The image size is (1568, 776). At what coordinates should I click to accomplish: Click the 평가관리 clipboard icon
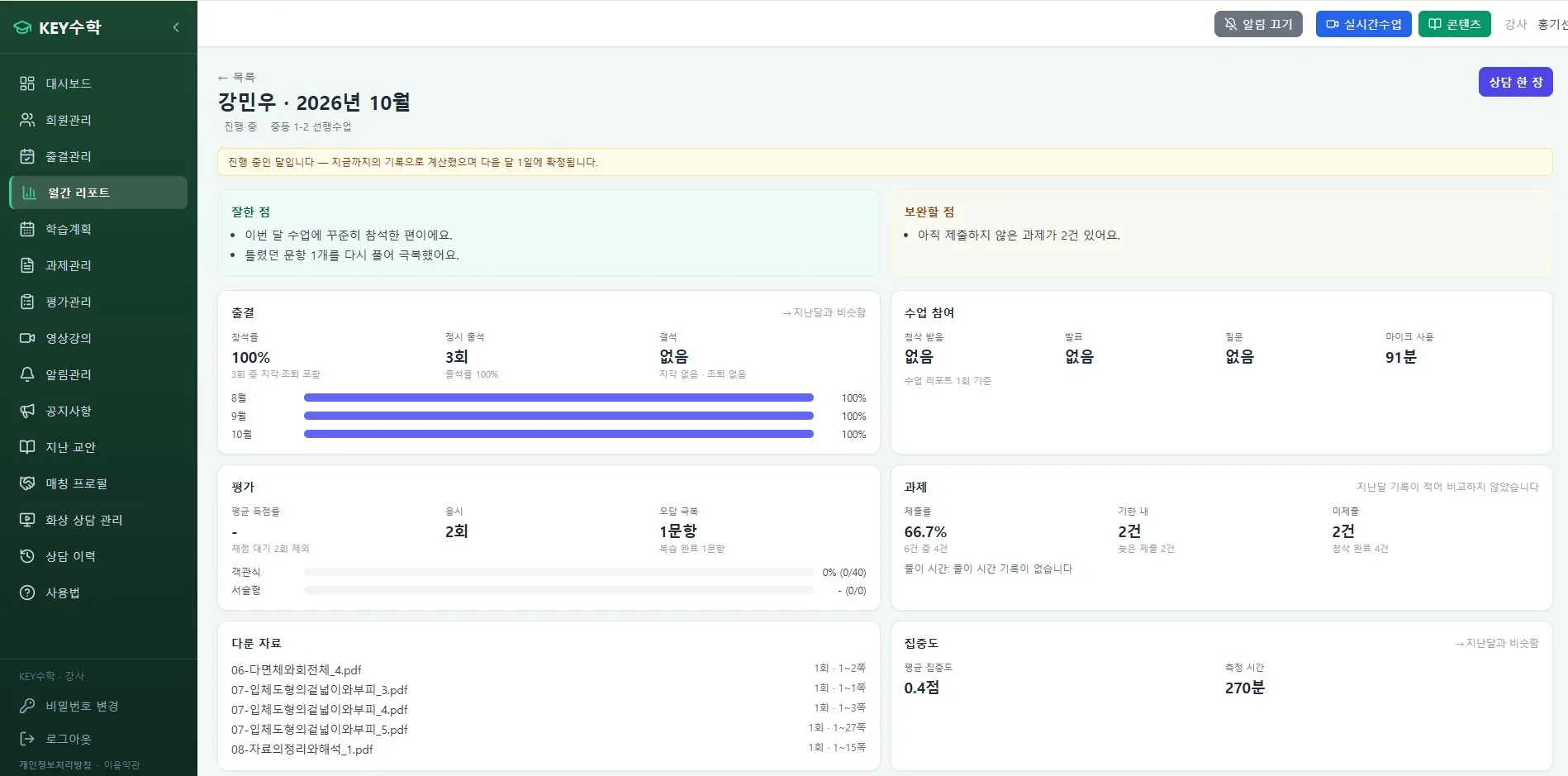click(27, 302)
